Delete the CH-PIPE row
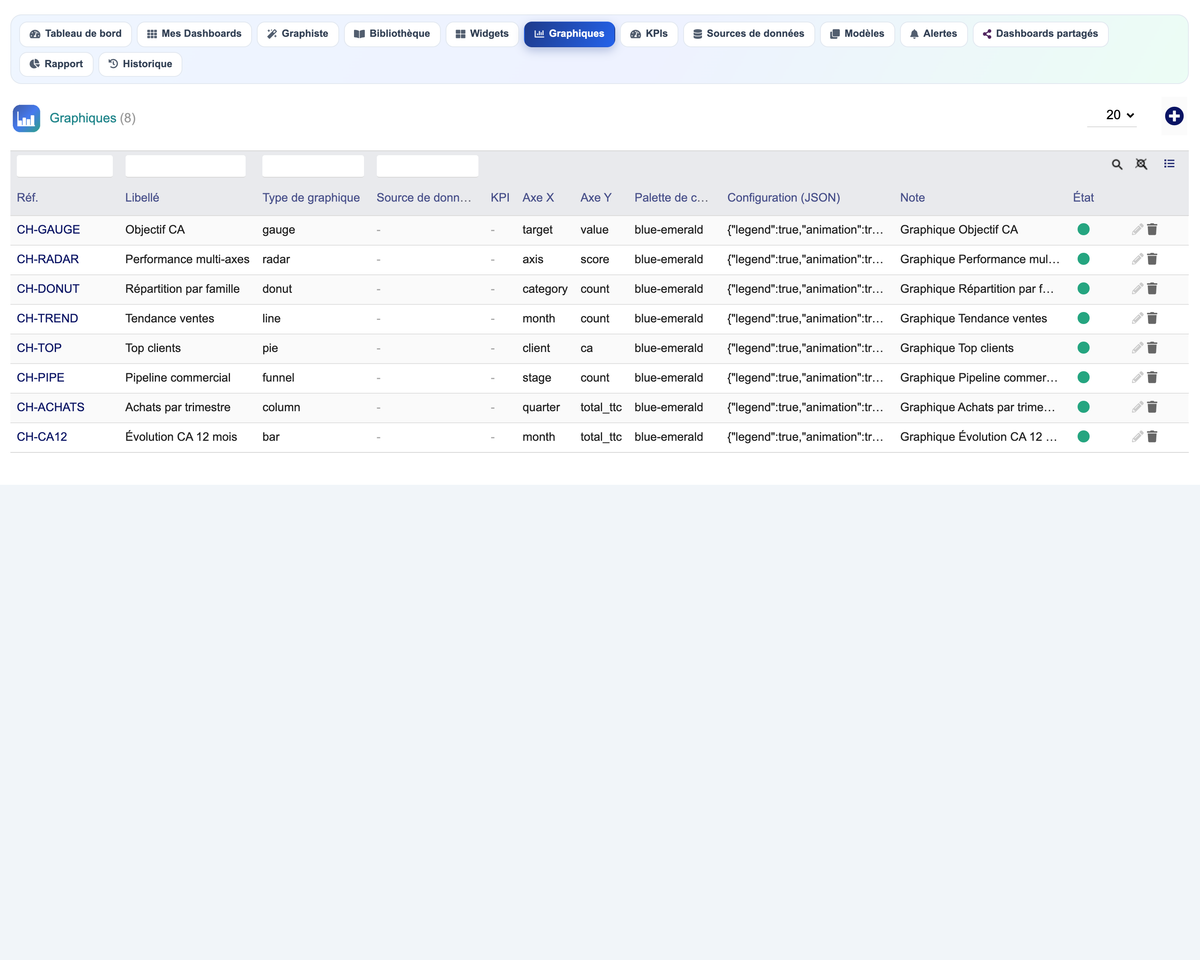 (1152, 378)
